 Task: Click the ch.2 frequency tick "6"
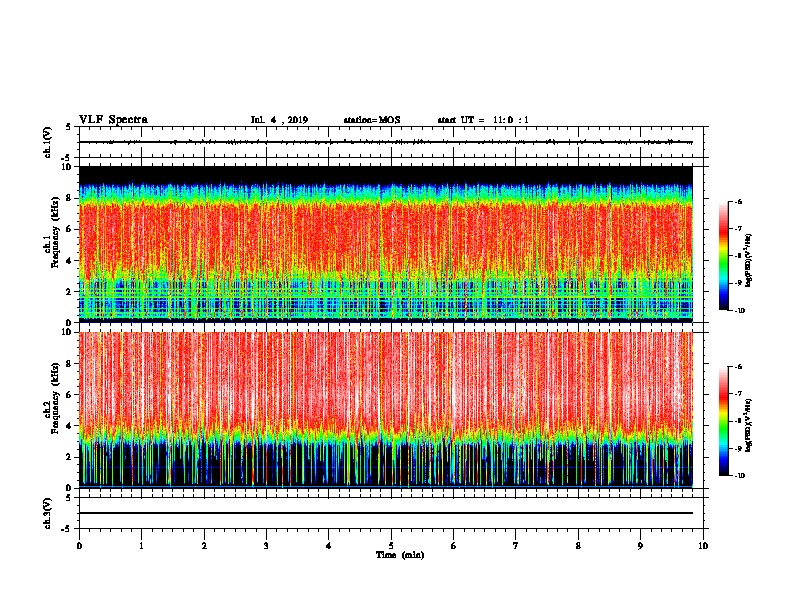coord(69,395)
